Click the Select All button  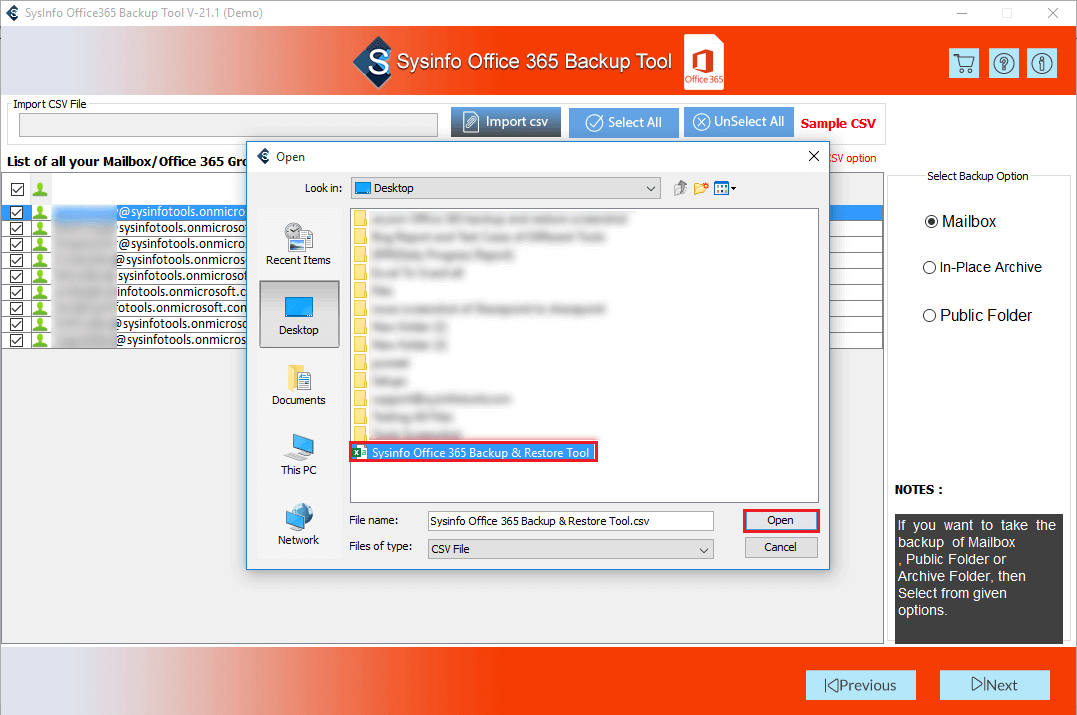coord(624,122)
